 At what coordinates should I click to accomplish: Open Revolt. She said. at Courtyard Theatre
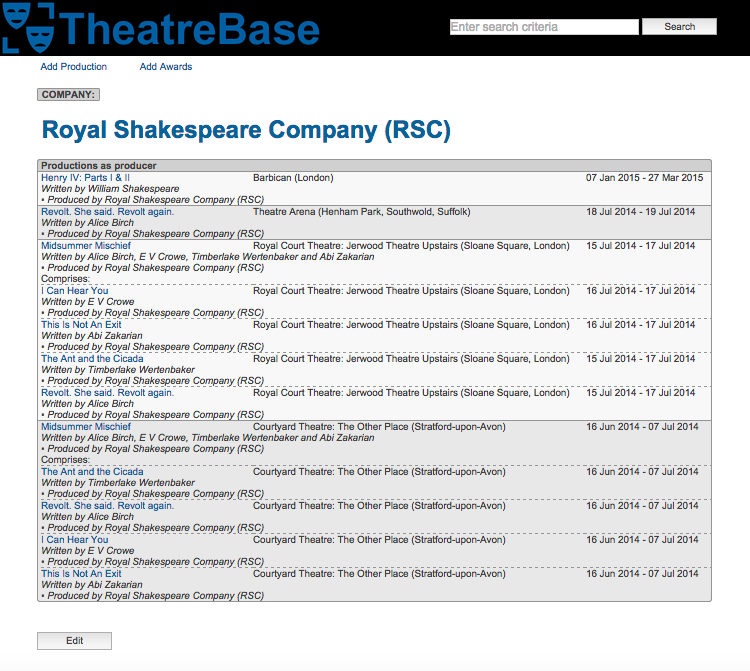pyautogui.click(x=108, y=506)
